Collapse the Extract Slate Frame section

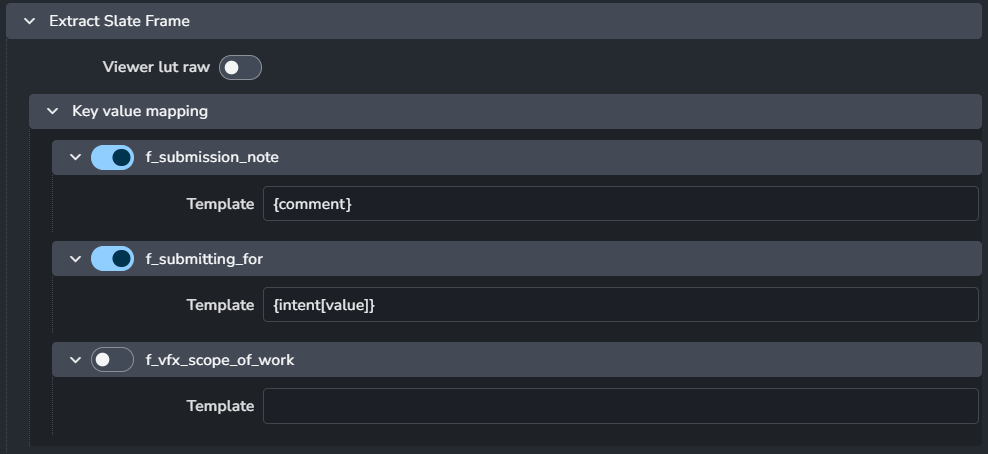(x=28, y=20)
